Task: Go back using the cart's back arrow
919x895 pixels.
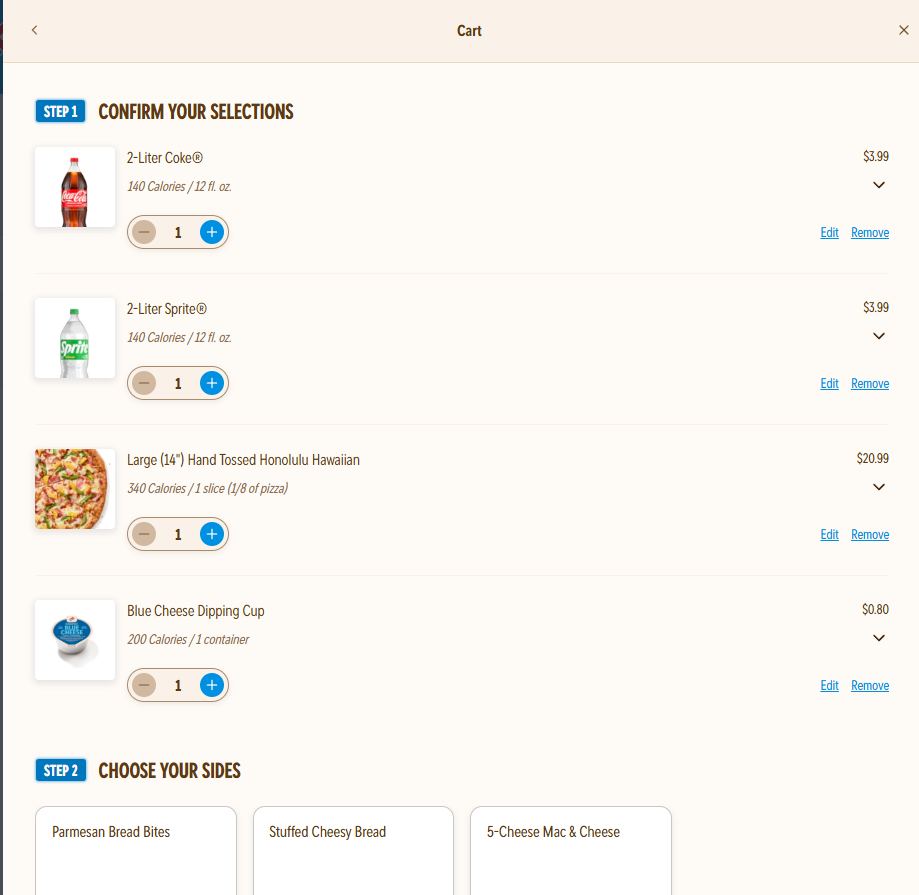Action: (34, 30)
